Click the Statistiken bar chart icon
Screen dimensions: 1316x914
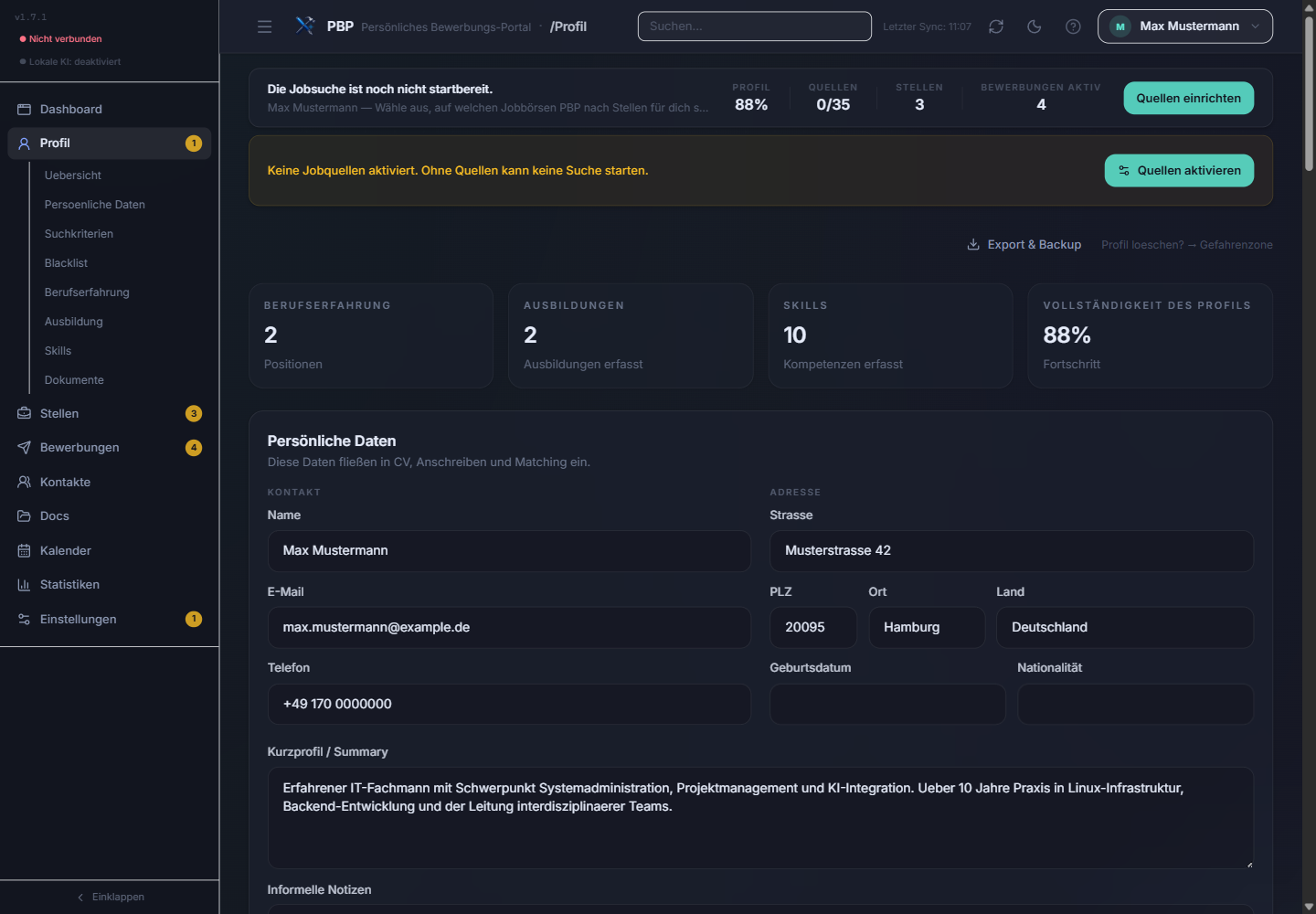click(25, 585)
